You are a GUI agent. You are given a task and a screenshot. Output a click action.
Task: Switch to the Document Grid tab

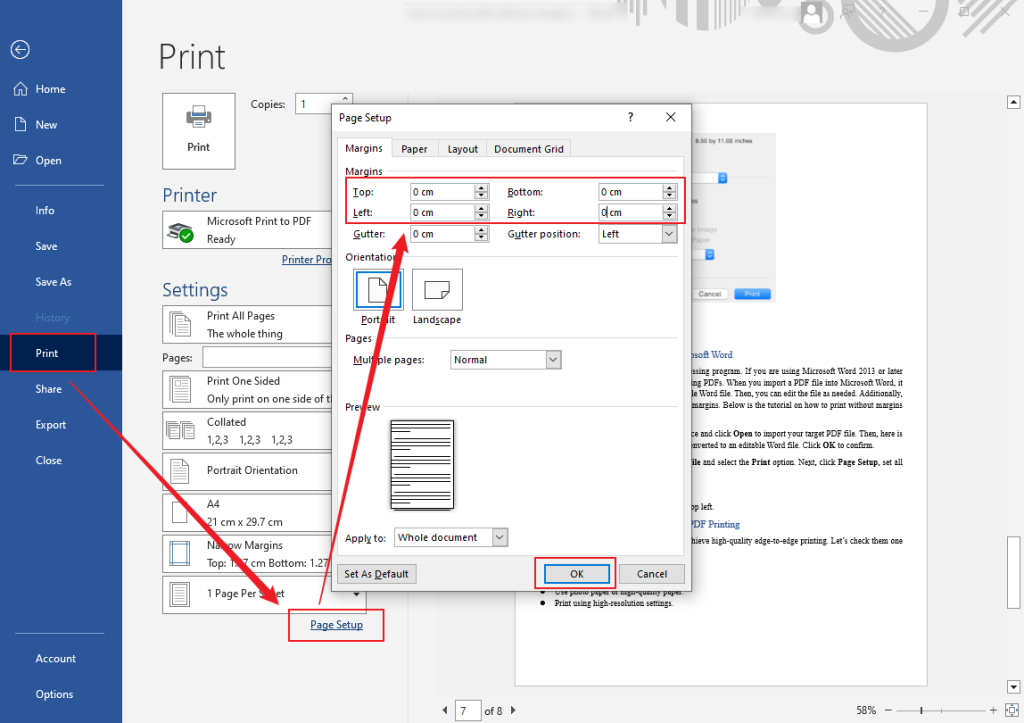pos(528,148)
